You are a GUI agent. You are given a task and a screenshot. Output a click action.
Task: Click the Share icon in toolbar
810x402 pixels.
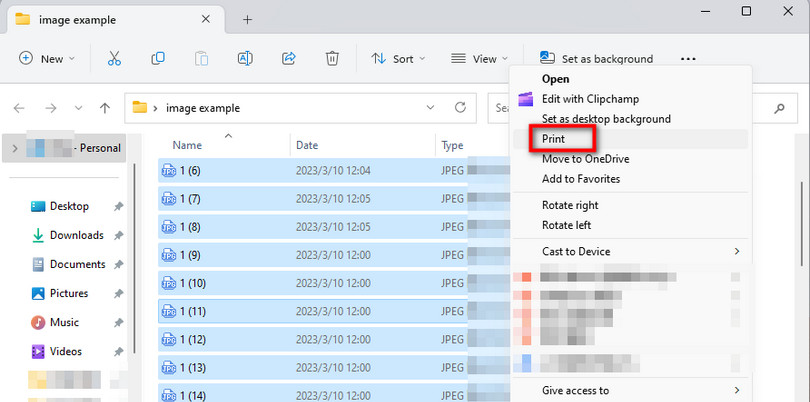[289, 59]
